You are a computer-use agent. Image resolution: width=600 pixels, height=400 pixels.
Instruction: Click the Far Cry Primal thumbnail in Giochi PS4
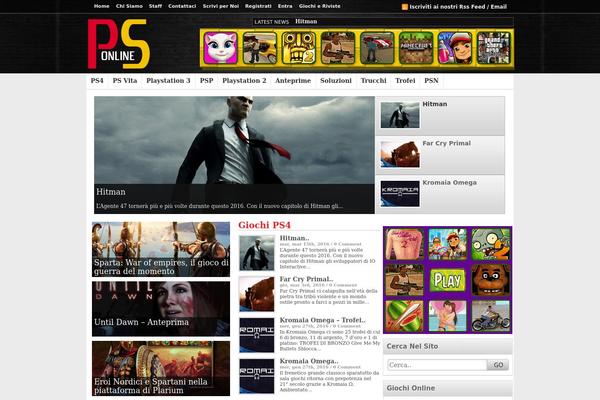click(x=257, y=294)
